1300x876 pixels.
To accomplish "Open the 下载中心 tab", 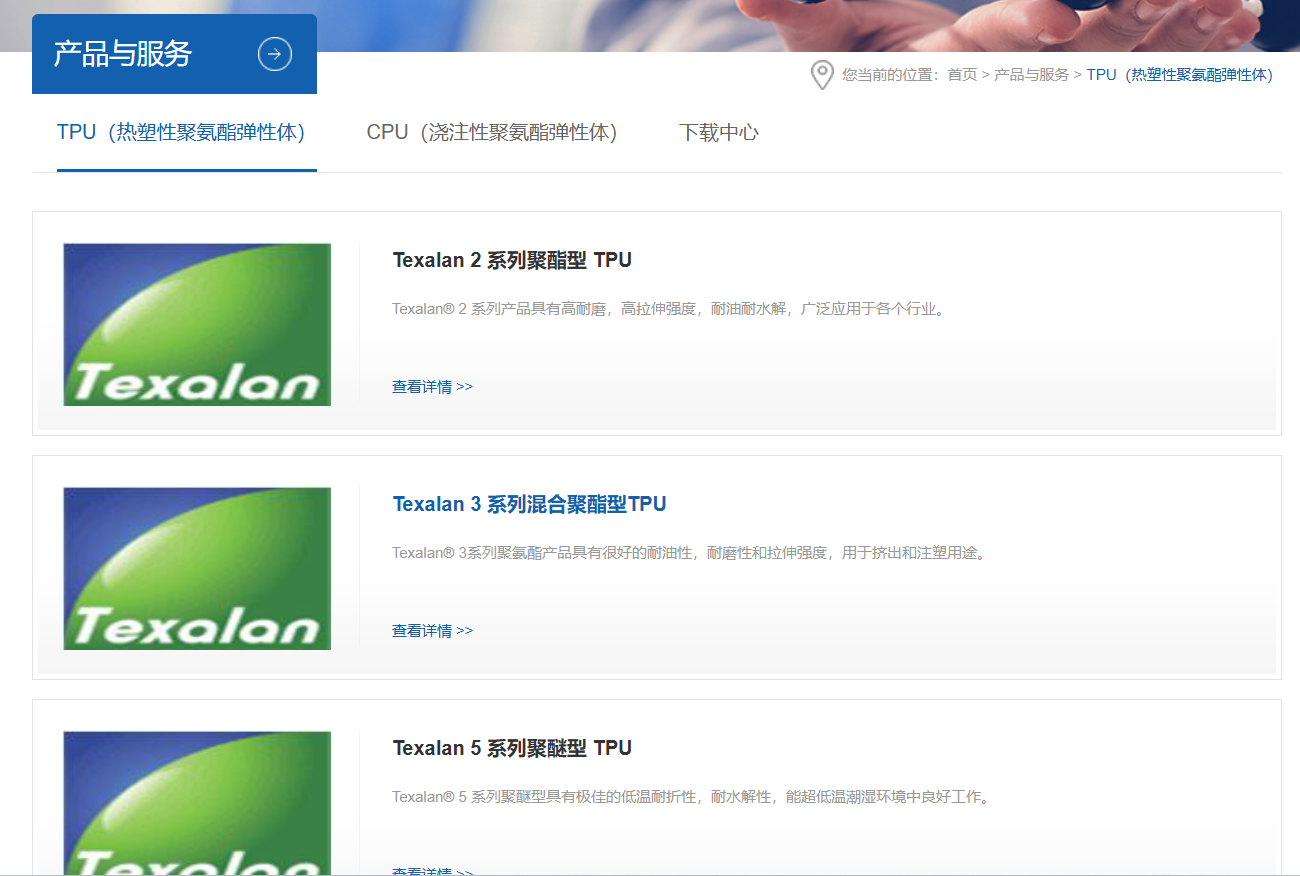I will tap(719, 132).
